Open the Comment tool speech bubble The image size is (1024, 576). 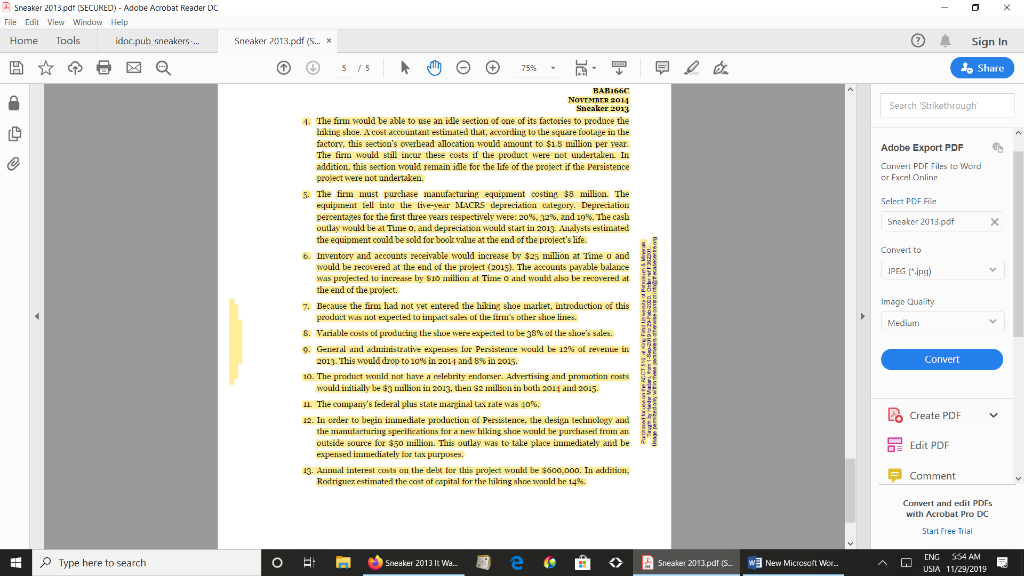tap(661, 67)
